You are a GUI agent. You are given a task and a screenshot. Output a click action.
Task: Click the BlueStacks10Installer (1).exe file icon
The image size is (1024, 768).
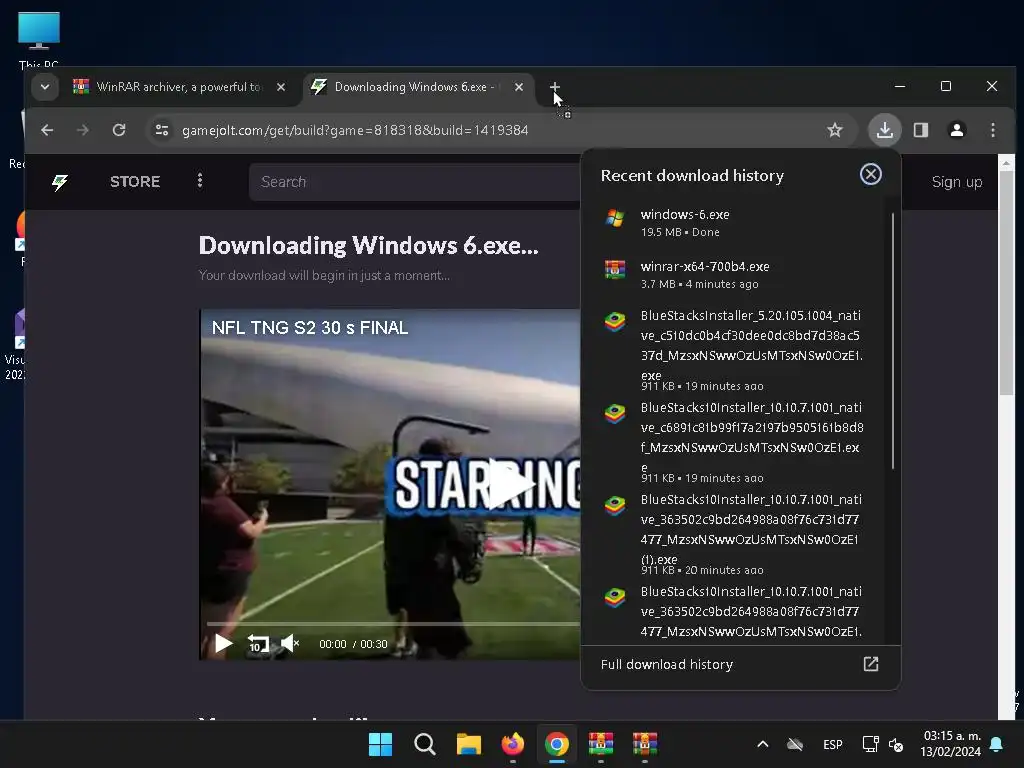point(615,505)
